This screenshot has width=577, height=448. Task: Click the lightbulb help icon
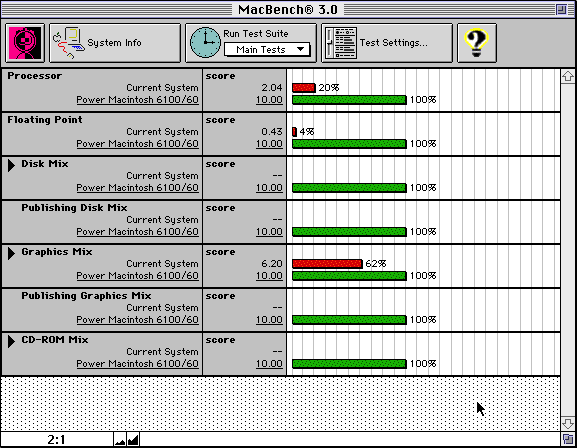coord(477,43)
